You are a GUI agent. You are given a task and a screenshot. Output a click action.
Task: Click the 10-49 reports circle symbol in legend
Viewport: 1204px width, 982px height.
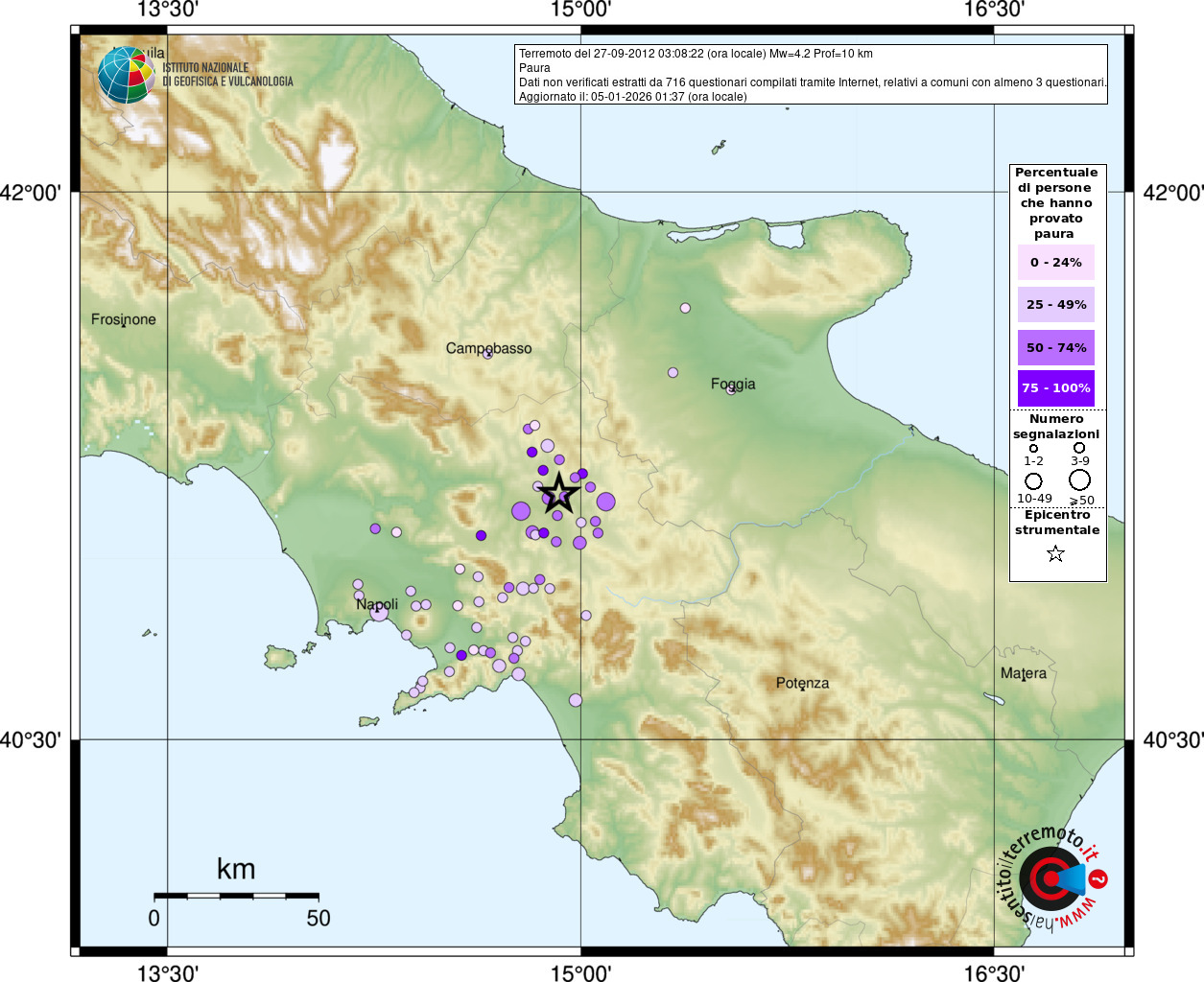click(x=1033, y=480)
